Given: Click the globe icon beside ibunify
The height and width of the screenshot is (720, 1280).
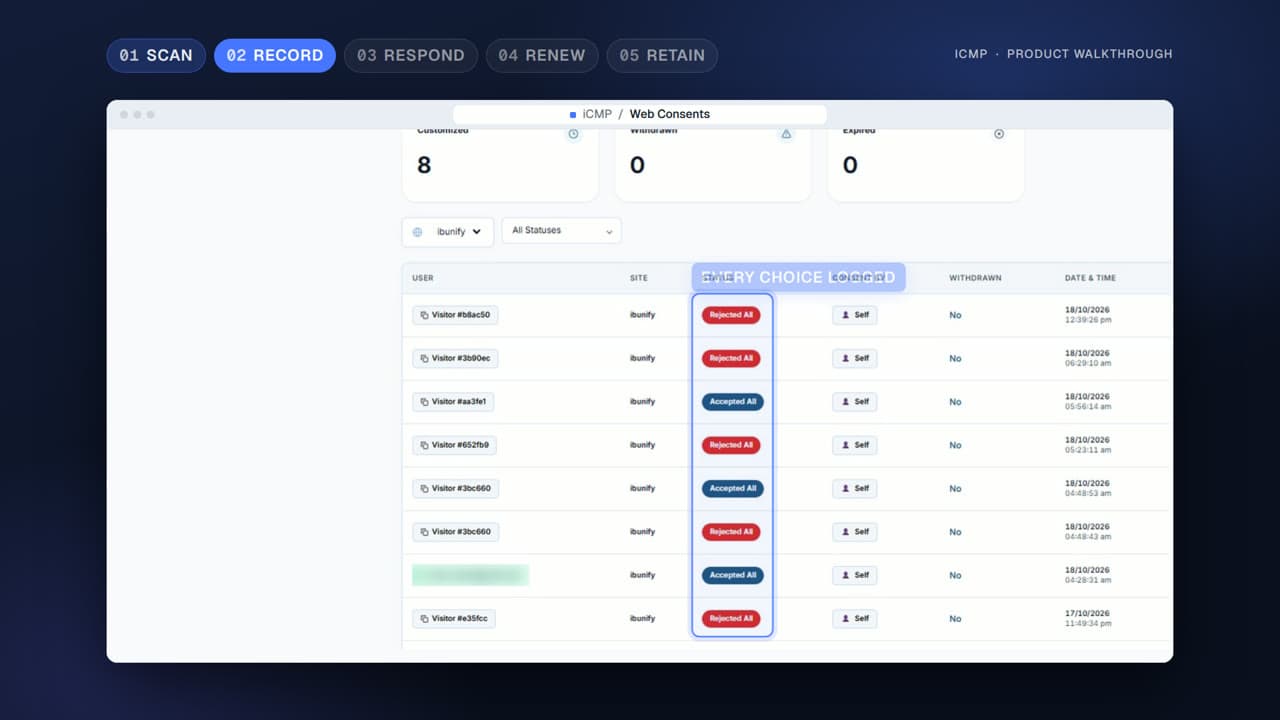Looking at the screenshot, I should coord(418,232).
